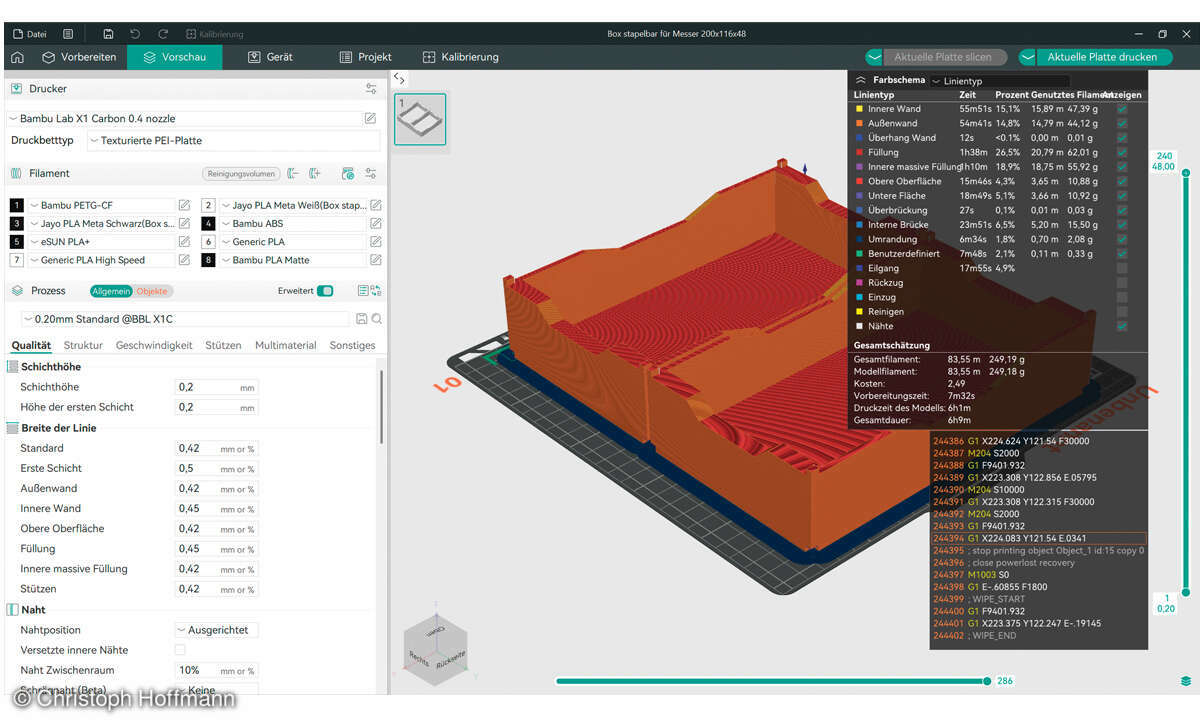Click the filament 1 black color swatch
This screenshot has height=720, width=1200.
(x=16, y=205)
